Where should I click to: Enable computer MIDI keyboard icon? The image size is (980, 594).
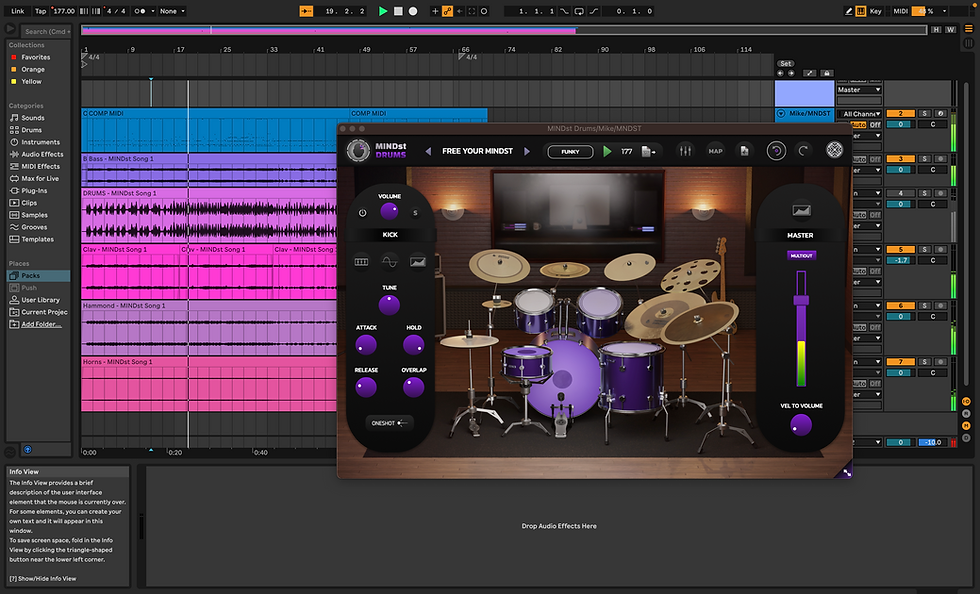pos(861,11)
